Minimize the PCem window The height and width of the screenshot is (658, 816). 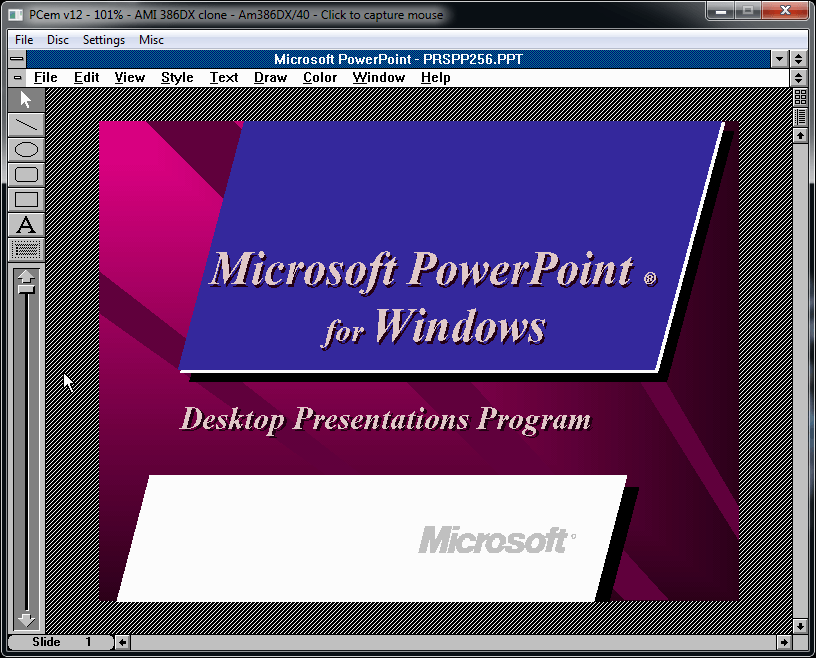pyautogui.click(x=720, y=10)
